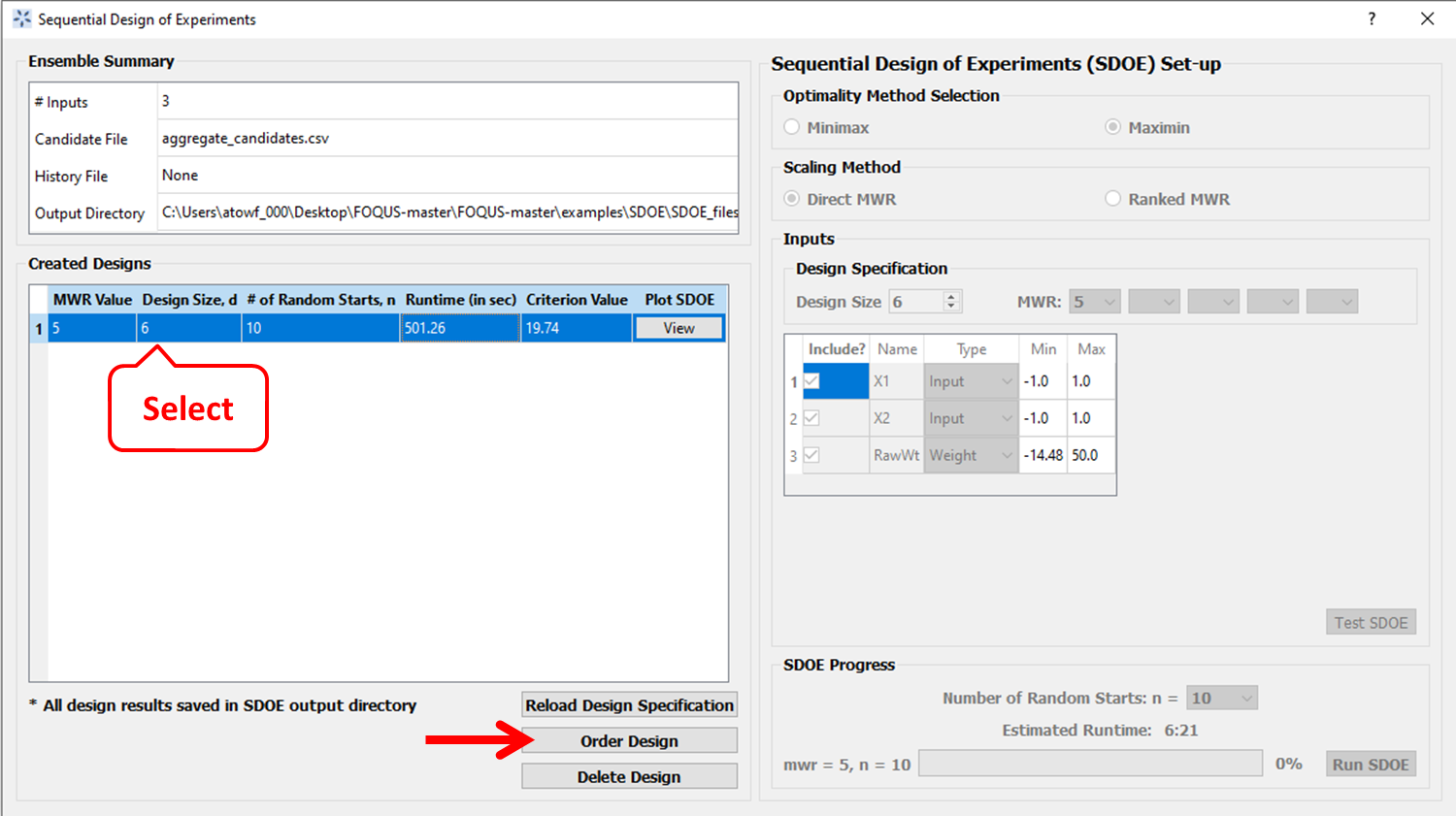Screen dimensions: 1456x816
Task: Click Reload Design Specification
Action: click(629, 705)
